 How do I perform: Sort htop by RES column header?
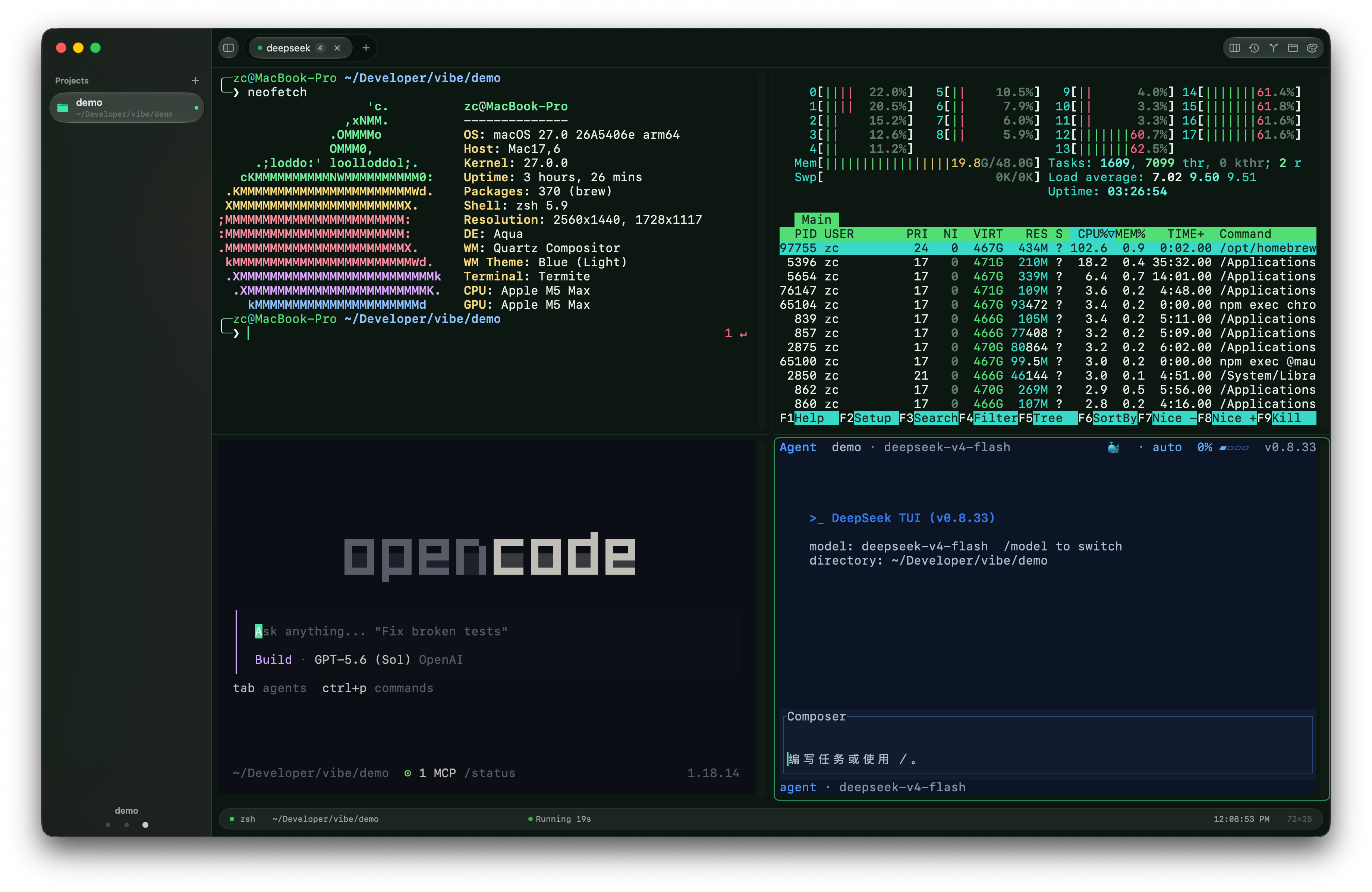1036,234
